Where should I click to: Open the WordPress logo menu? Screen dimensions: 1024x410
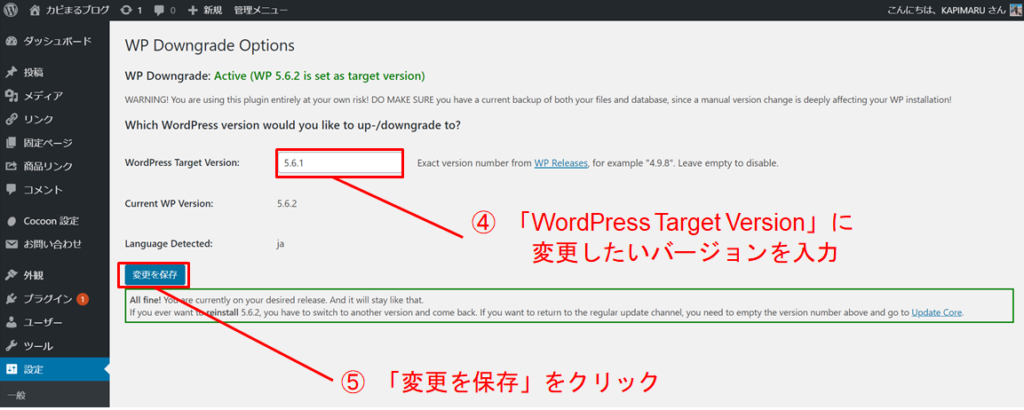[10, 10]
